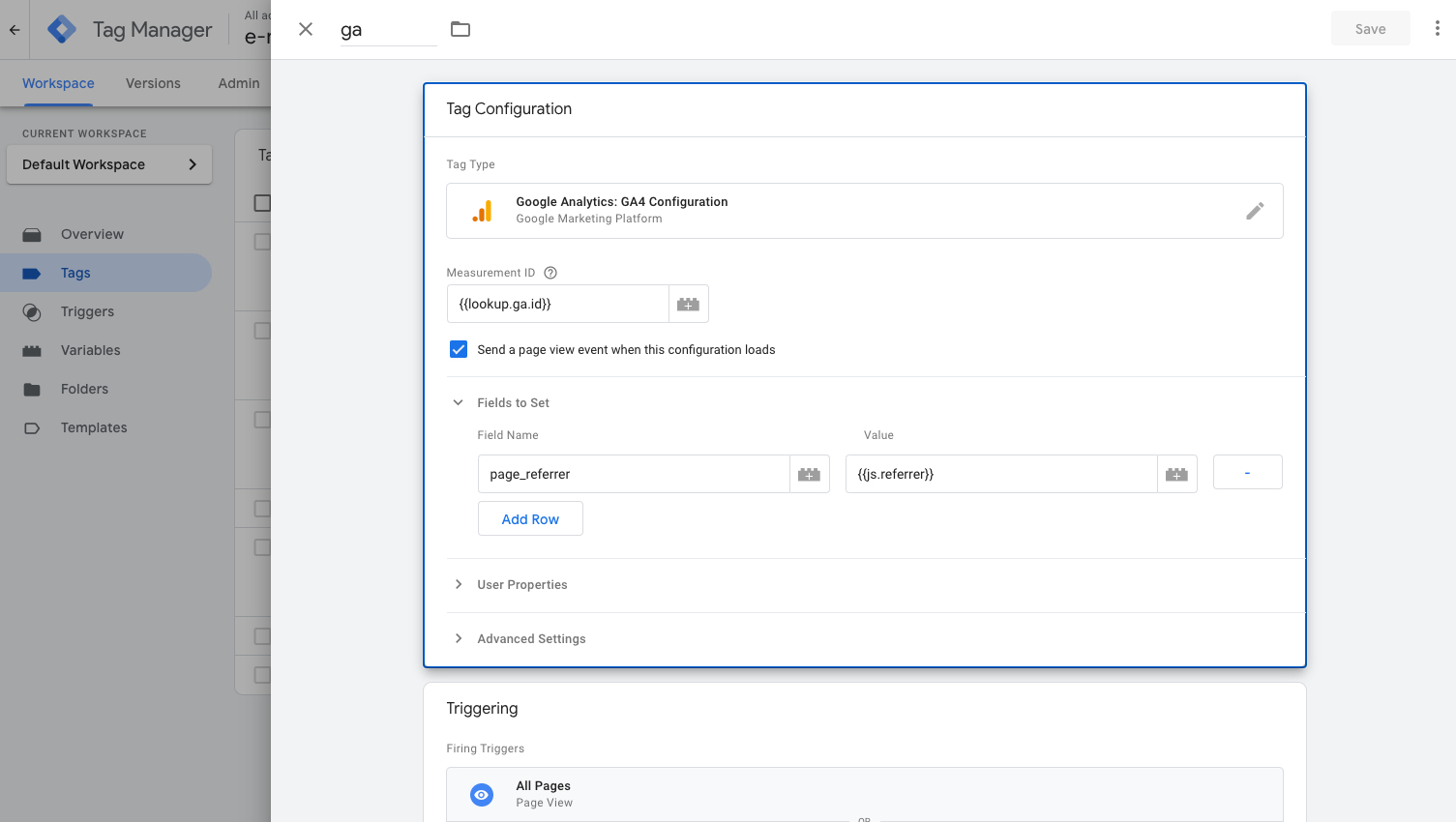Open Measurement ID help tooltip icon
The width and height of the screenshot is (1456, 822).
(550, 273)
